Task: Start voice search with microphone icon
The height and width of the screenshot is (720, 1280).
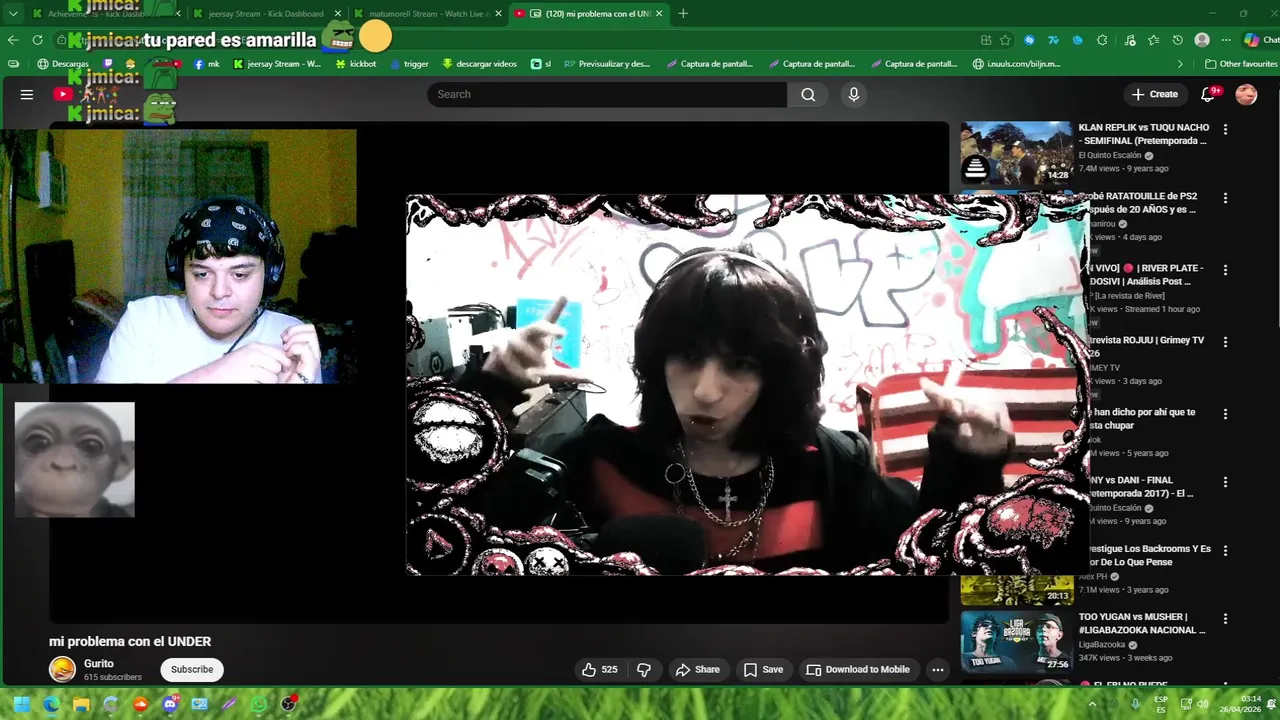Action: (853, 94)
